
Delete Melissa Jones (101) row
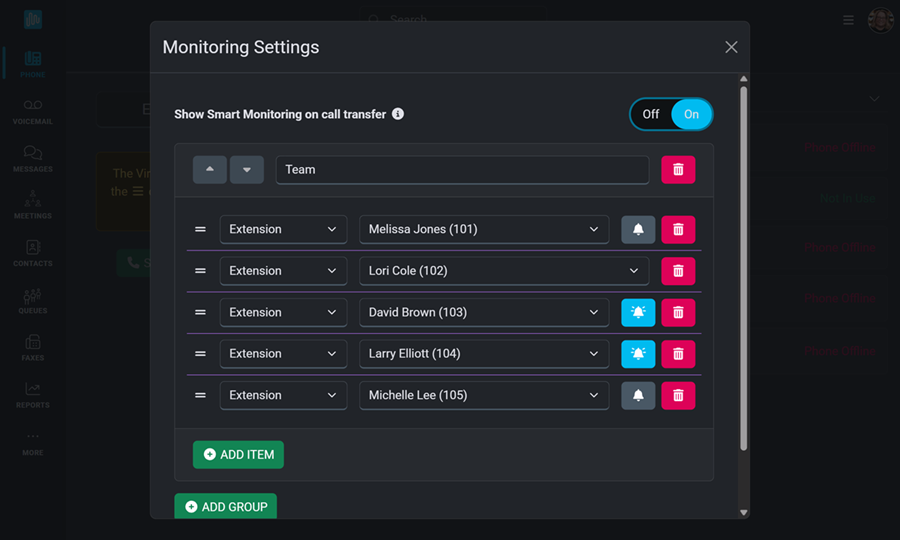coord(678,230)
